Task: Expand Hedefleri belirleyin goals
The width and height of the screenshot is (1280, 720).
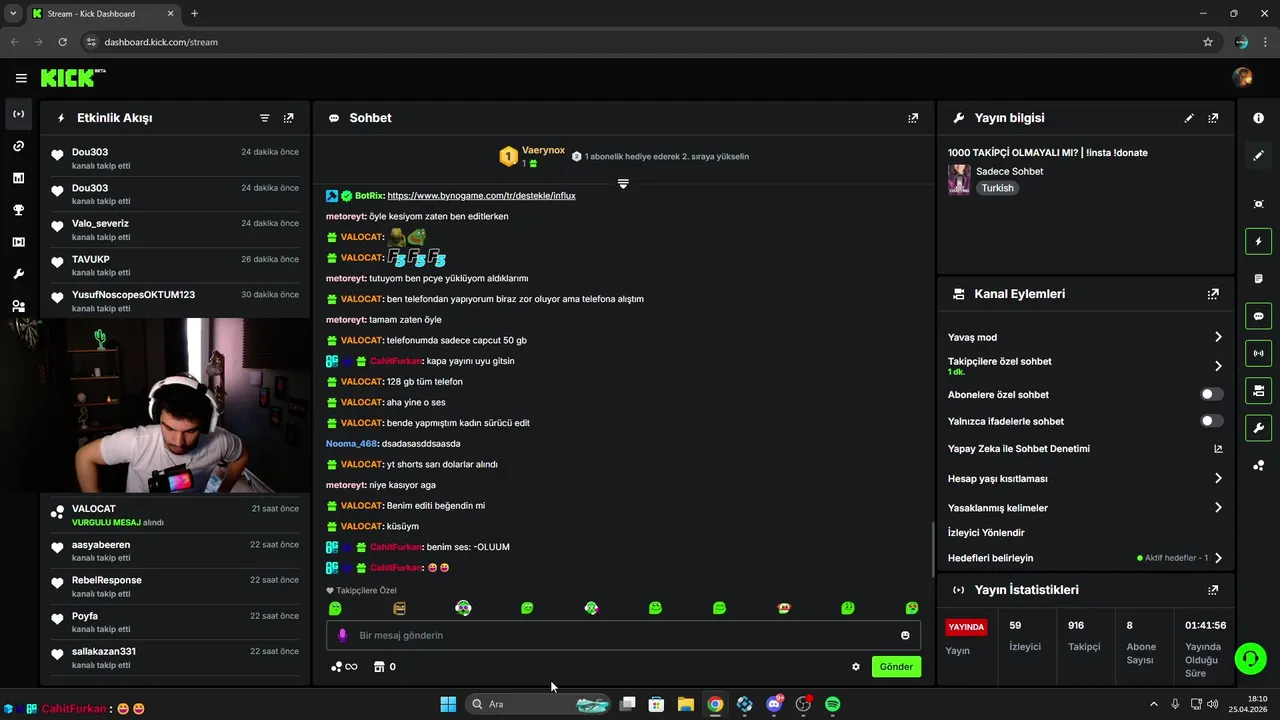Action: (1218, 558)
